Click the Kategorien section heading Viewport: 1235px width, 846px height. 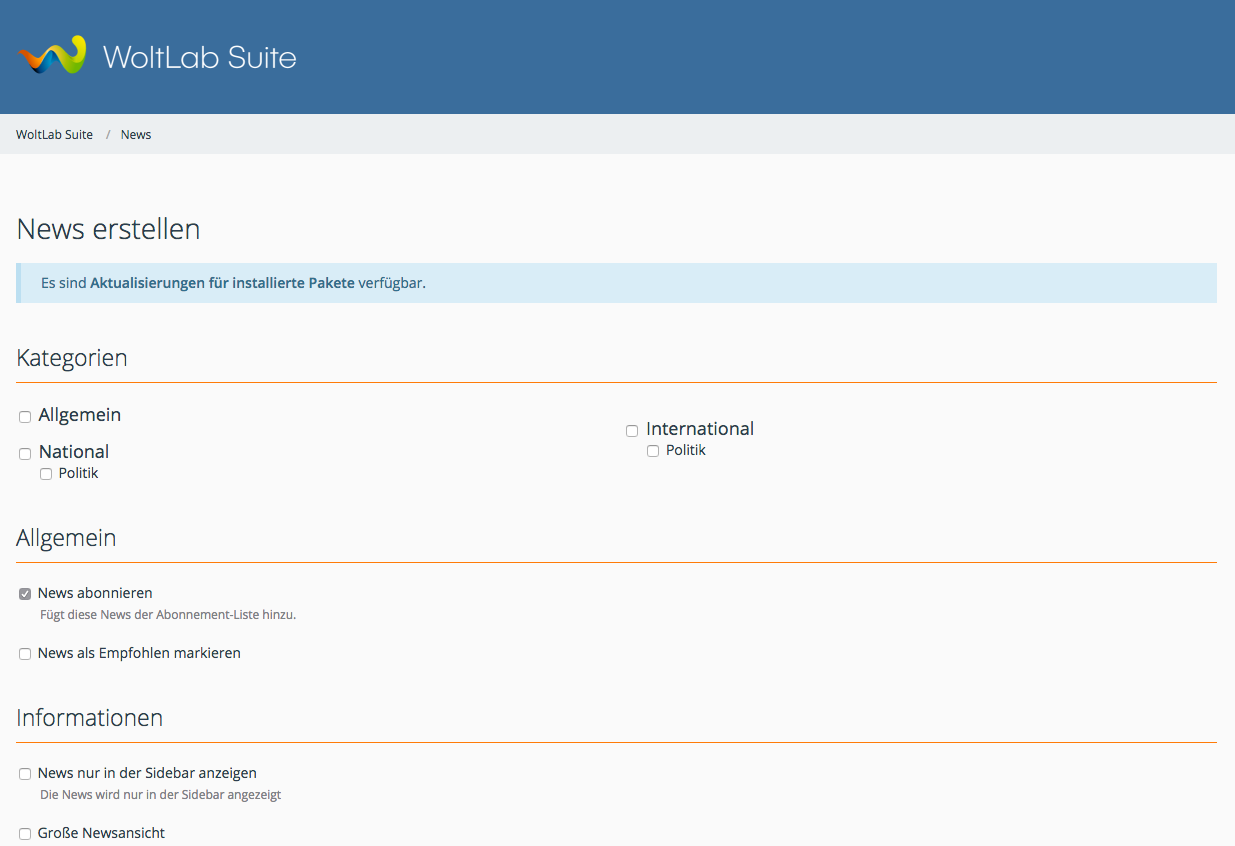click(72, 358)
